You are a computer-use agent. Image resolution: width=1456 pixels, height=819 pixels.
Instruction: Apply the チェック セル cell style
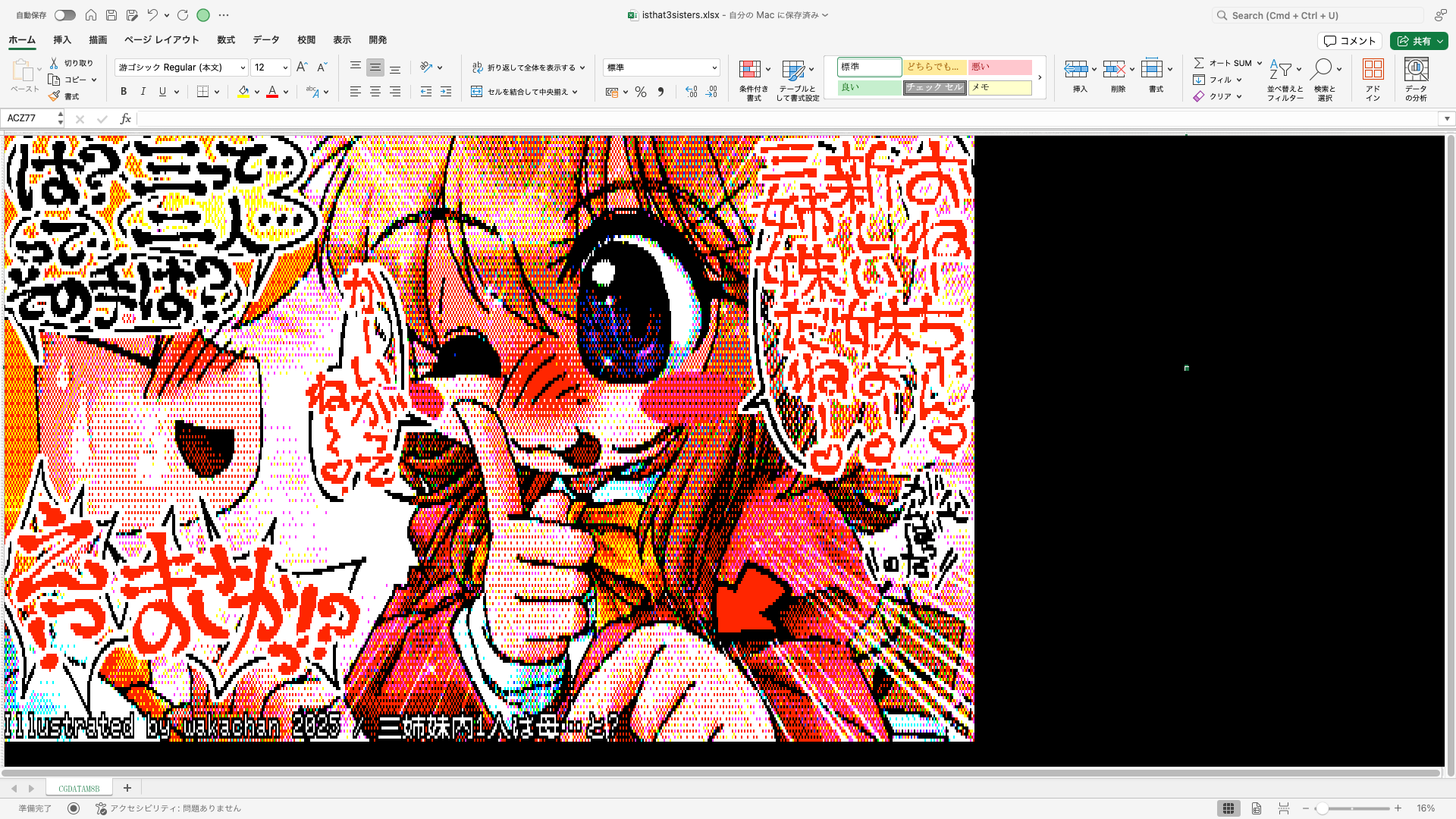935,87
